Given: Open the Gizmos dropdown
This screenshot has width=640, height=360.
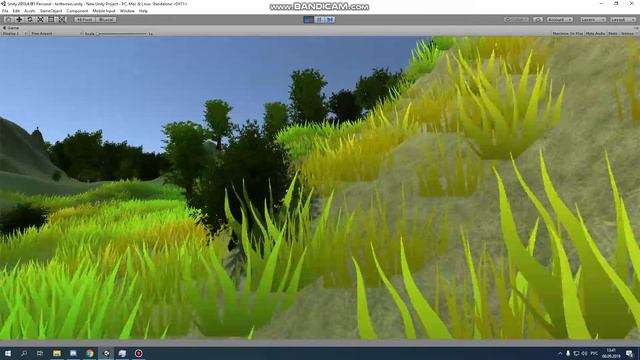Looking at the screenshot, I should (x=628, y=33).
